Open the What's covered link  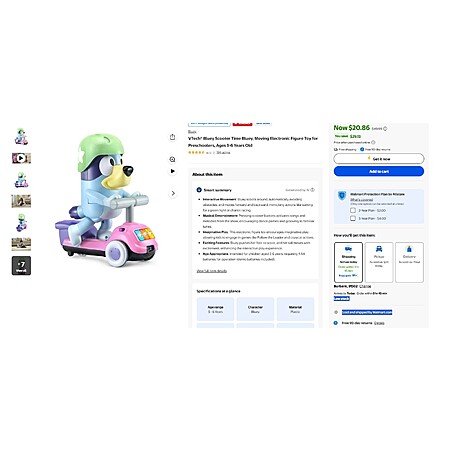click(x=361, y=200)
